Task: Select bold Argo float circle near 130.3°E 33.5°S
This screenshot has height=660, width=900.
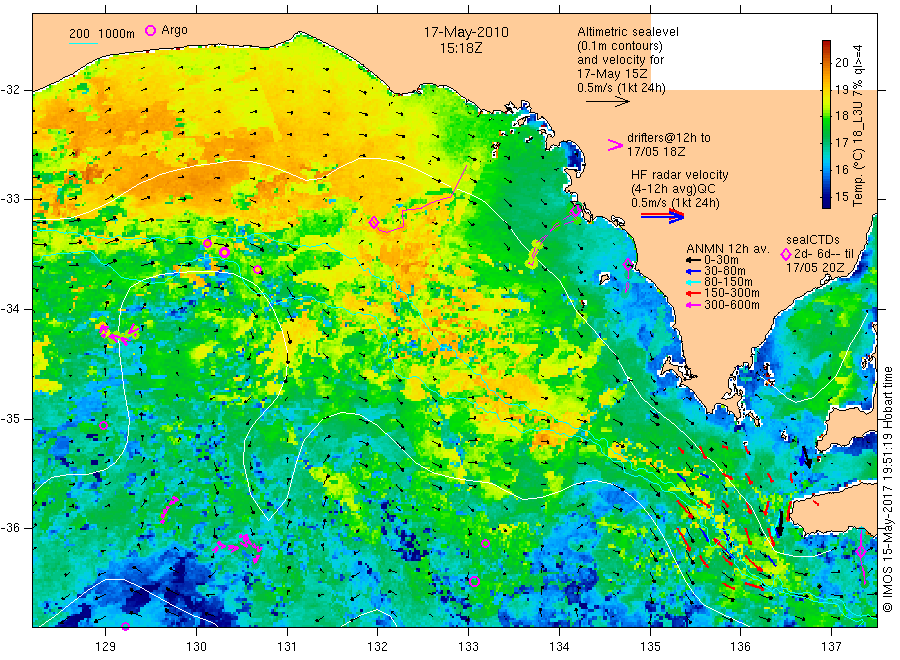Action: click(224, 253)
